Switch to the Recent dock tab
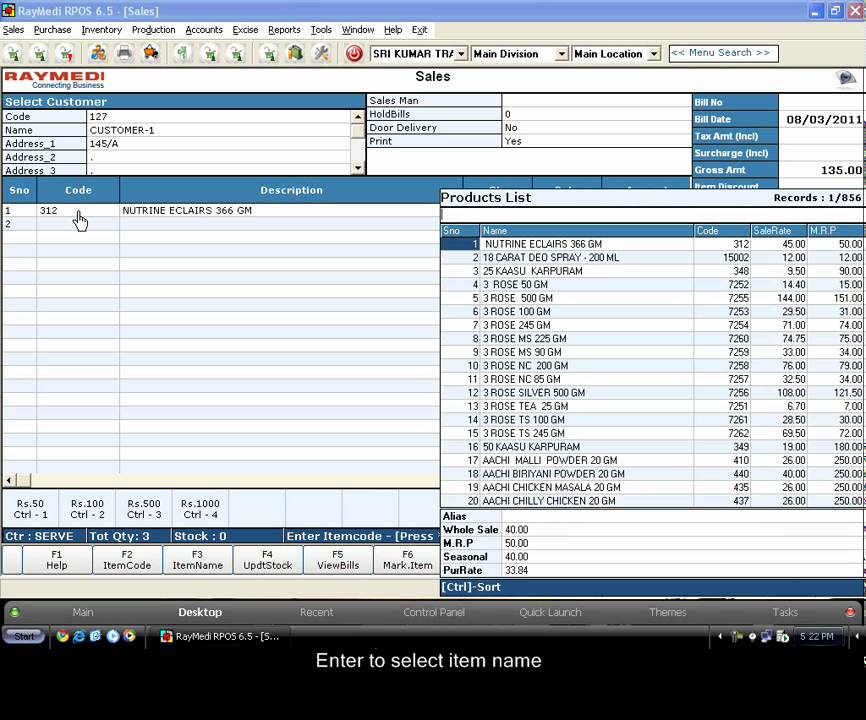866x720 pixels. (x=316, y=612)
